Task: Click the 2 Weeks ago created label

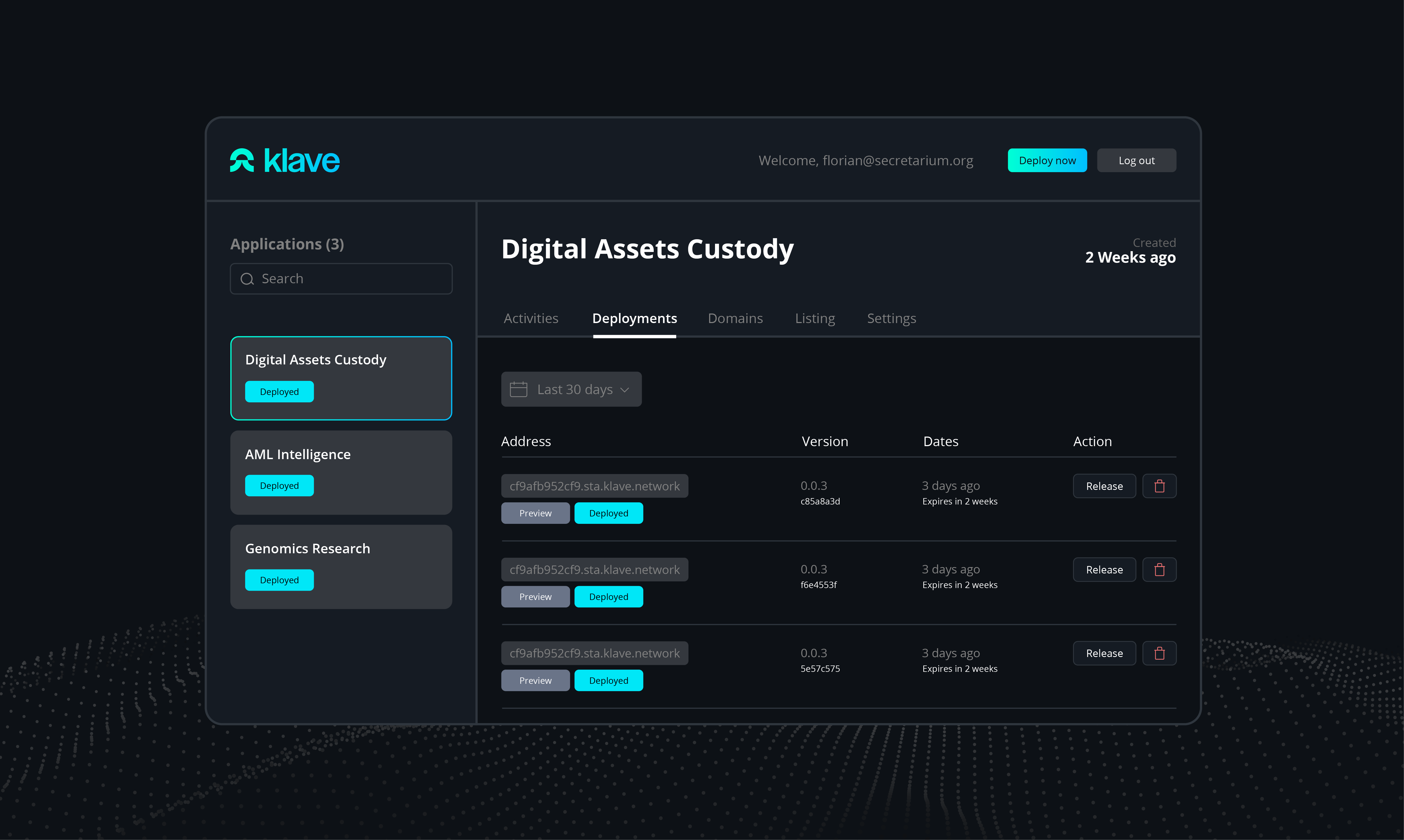Action: click(x=1130, y=258)
